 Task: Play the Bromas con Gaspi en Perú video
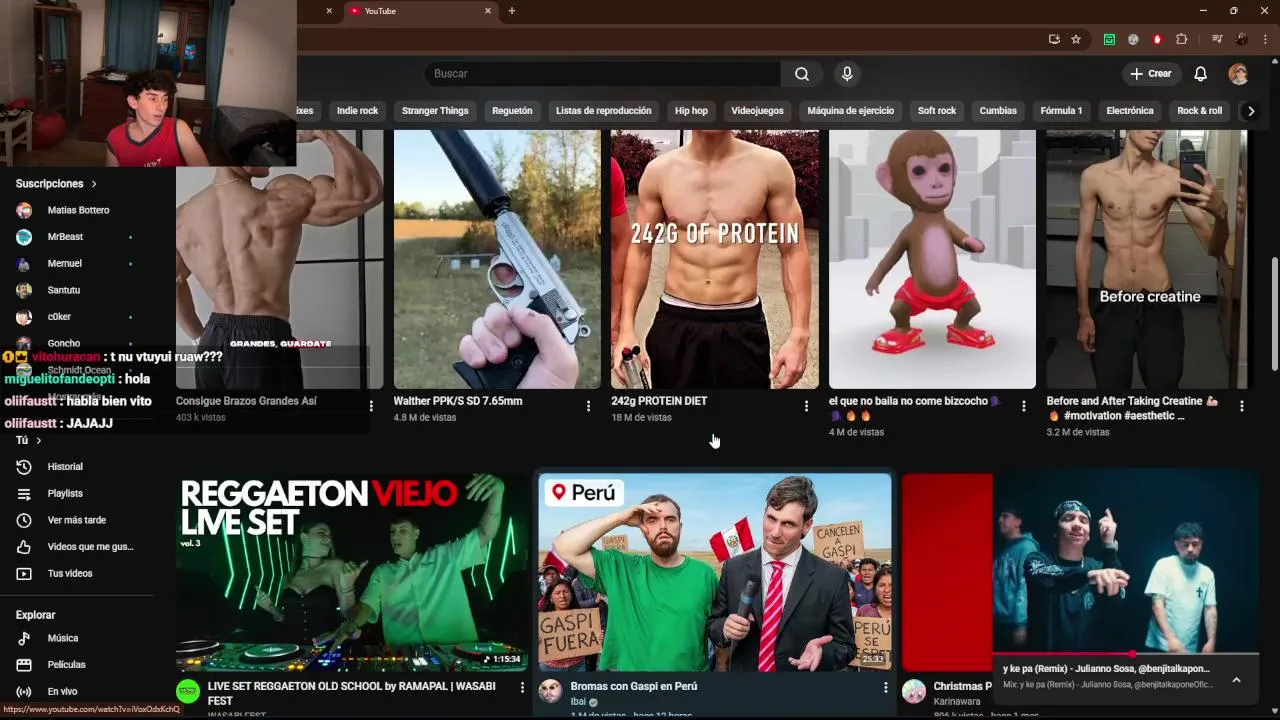click(715, 572)
